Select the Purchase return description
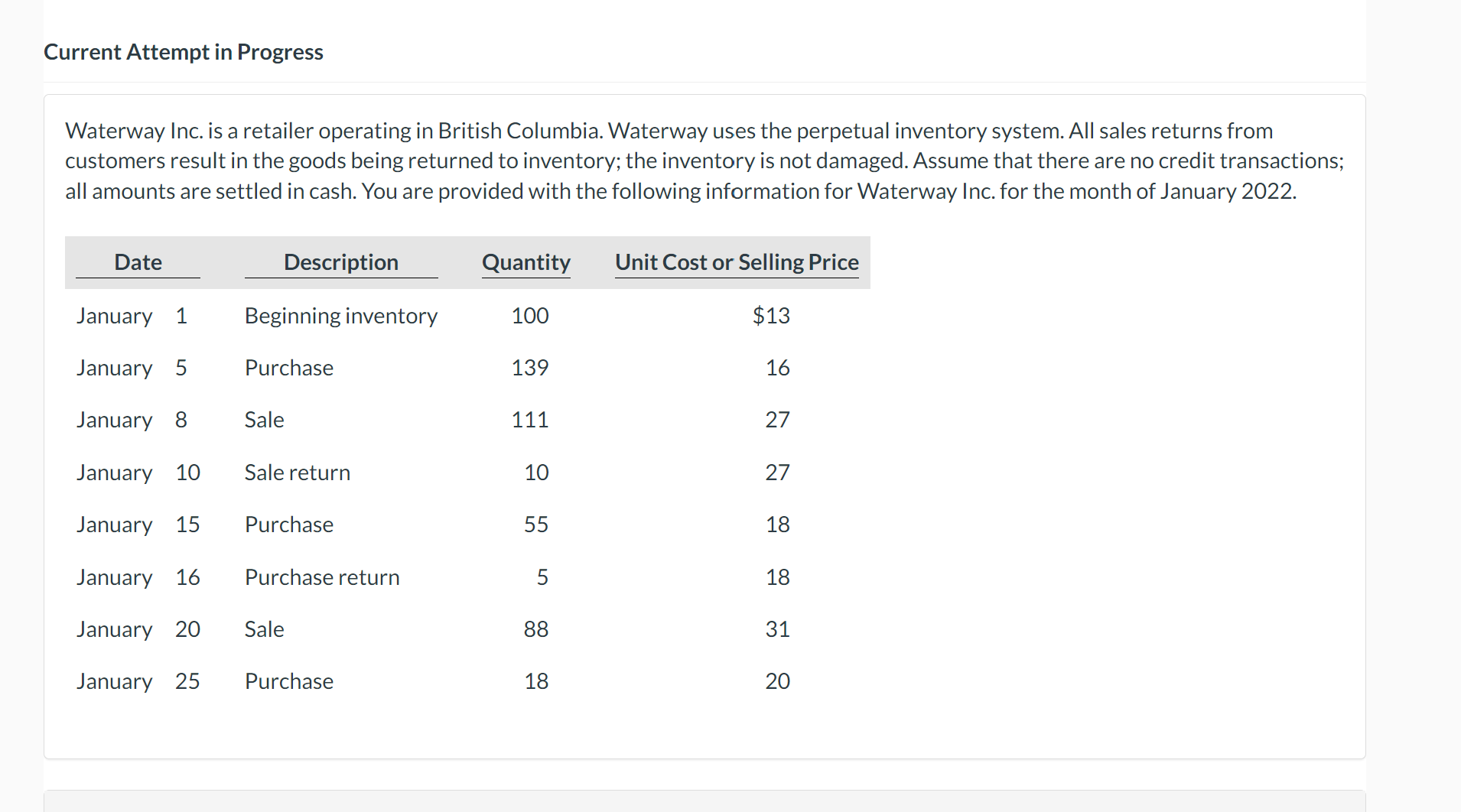 tap(321, 577)
